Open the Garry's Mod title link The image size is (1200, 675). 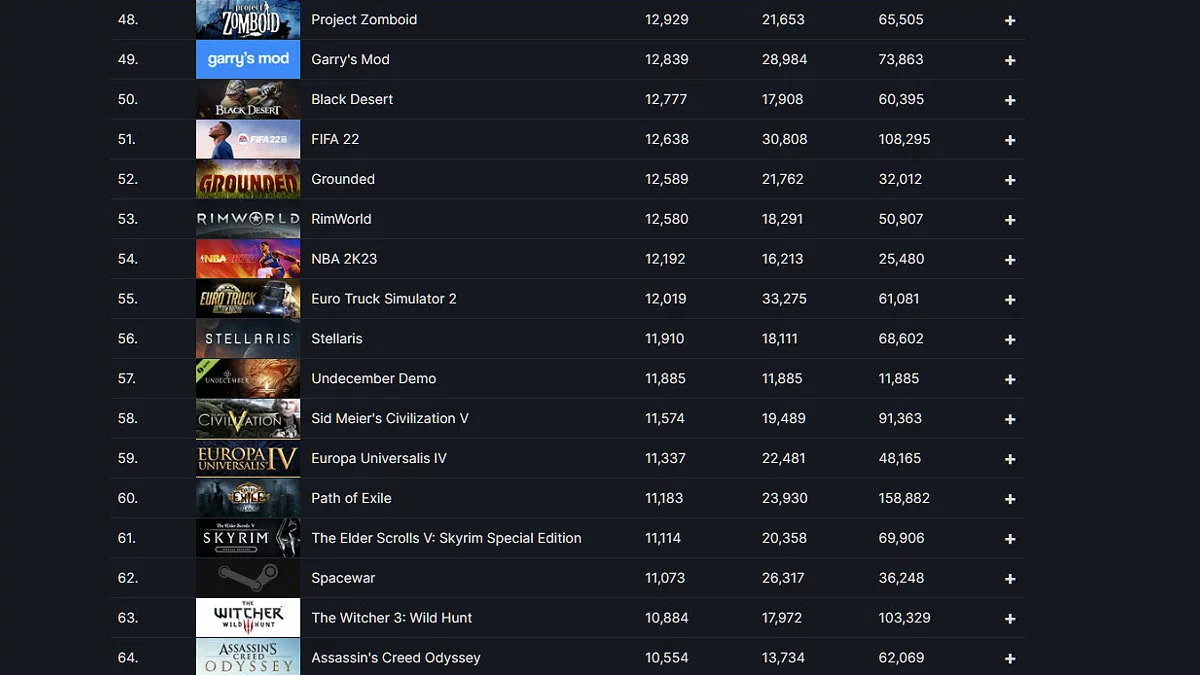(x=350, y=60)
